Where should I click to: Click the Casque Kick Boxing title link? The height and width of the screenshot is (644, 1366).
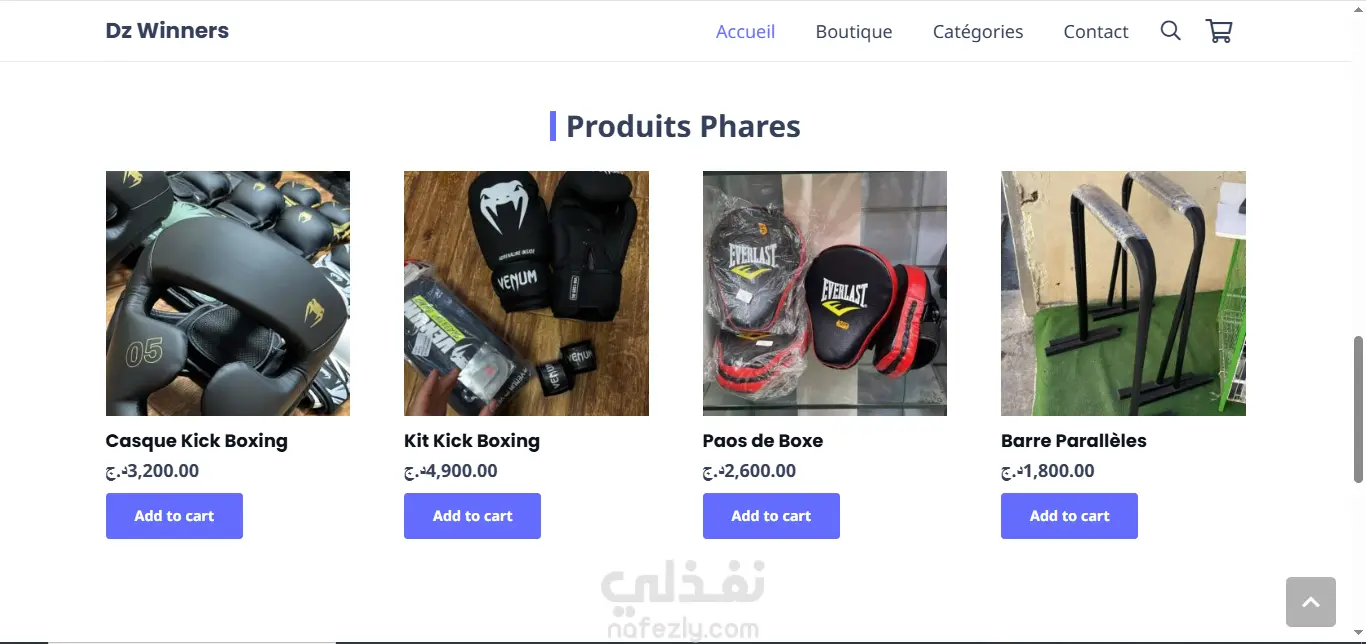point(197,441)
